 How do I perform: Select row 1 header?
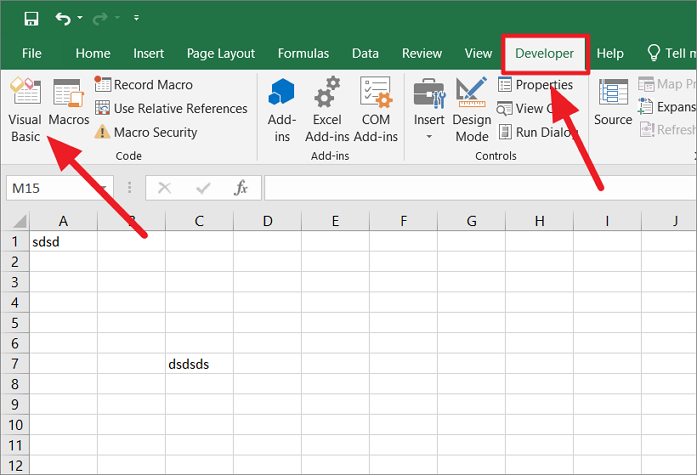point(15,241)
